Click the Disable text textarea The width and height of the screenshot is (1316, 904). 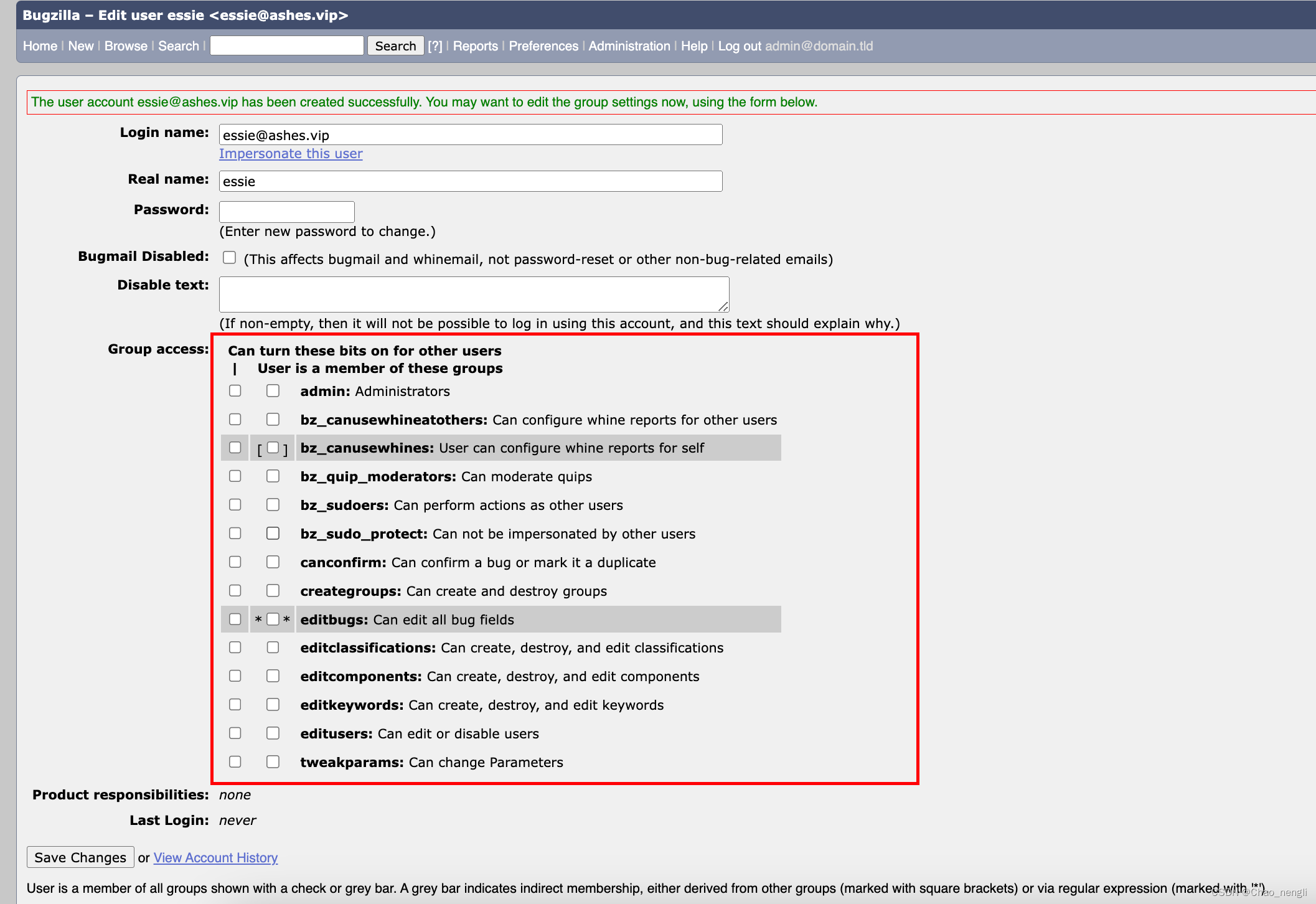click(x=474, y=294)
